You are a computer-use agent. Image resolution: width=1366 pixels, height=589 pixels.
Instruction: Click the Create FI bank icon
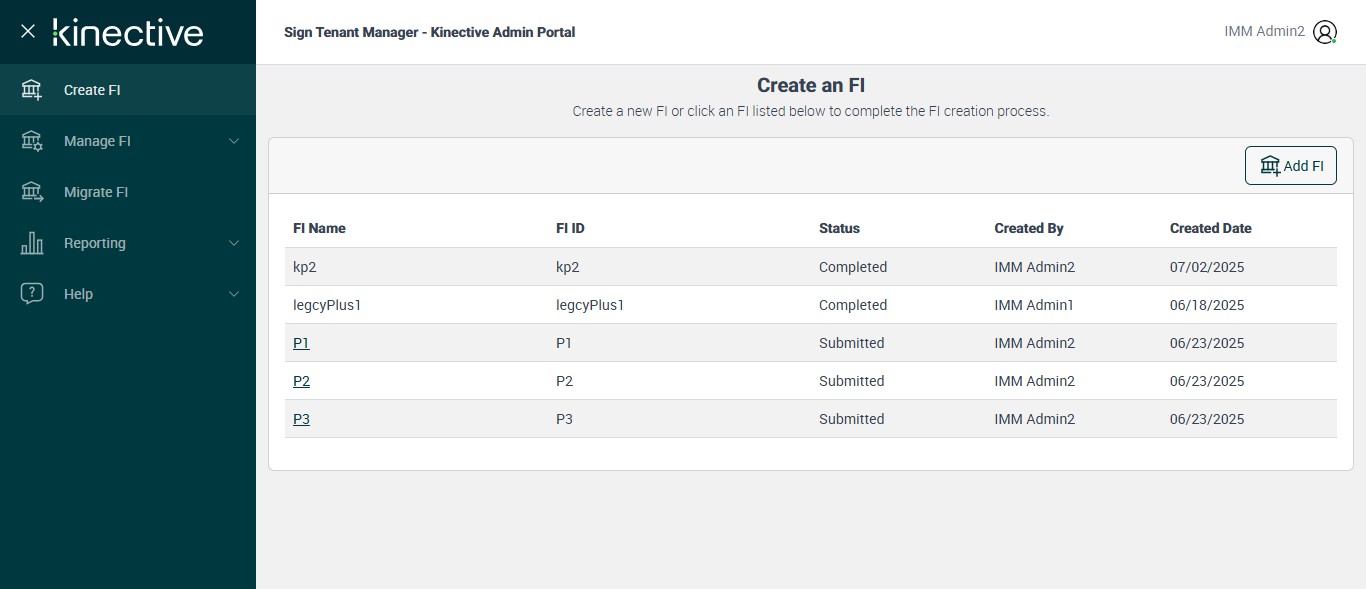click(32, 90)
